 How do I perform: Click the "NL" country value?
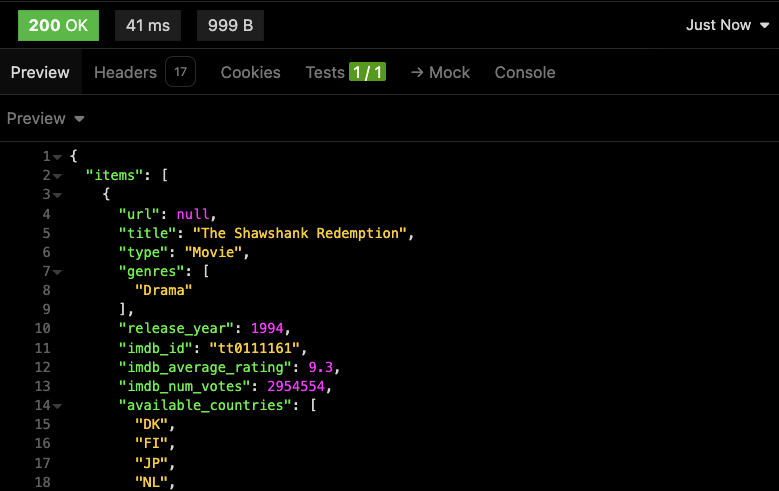(152, 482)
